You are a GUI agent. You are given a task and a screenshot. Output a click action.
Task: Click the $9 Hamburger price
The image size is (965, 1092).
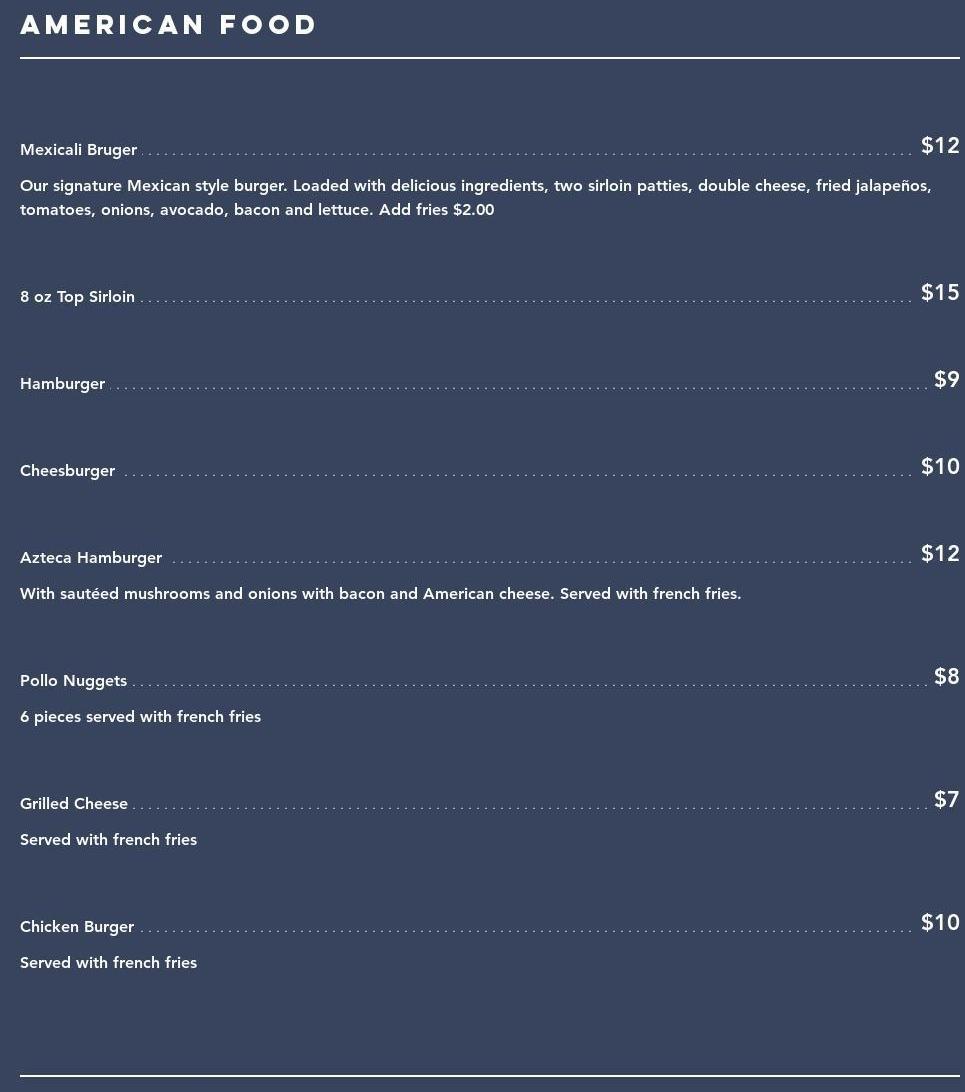(946, 380)
